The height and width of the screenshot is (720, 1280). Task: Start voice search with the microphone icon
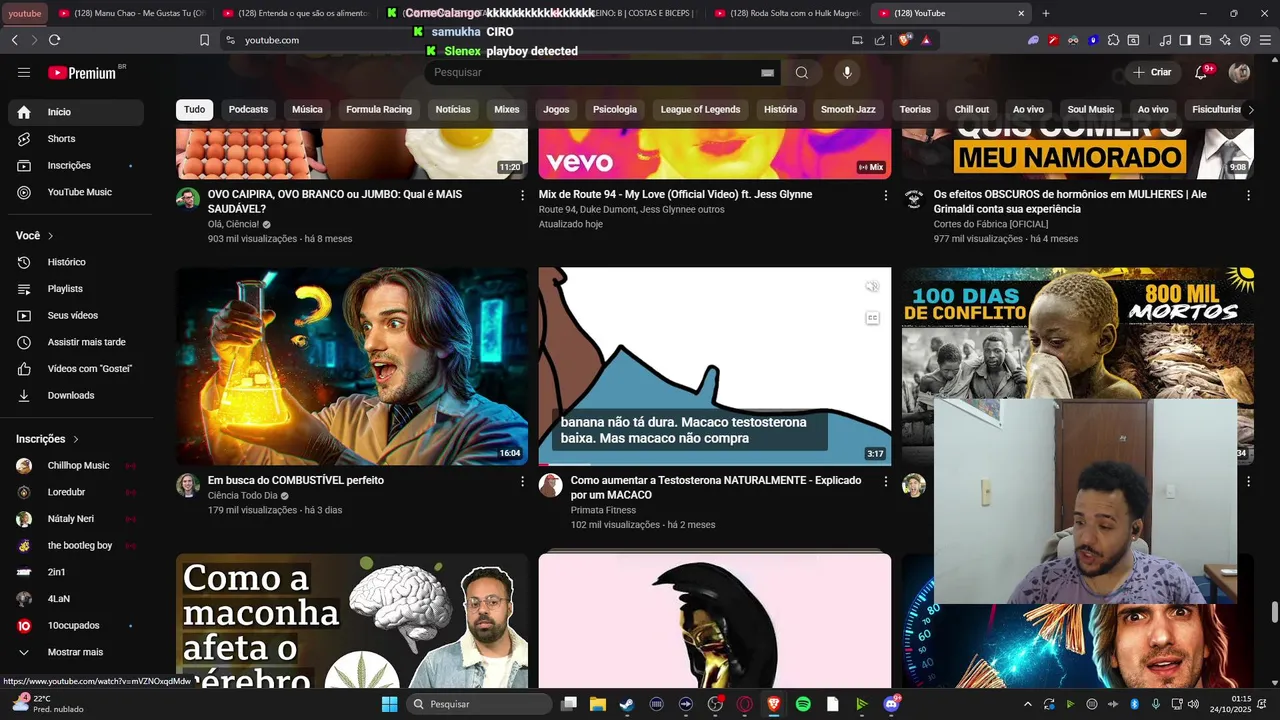click(847, 72)
